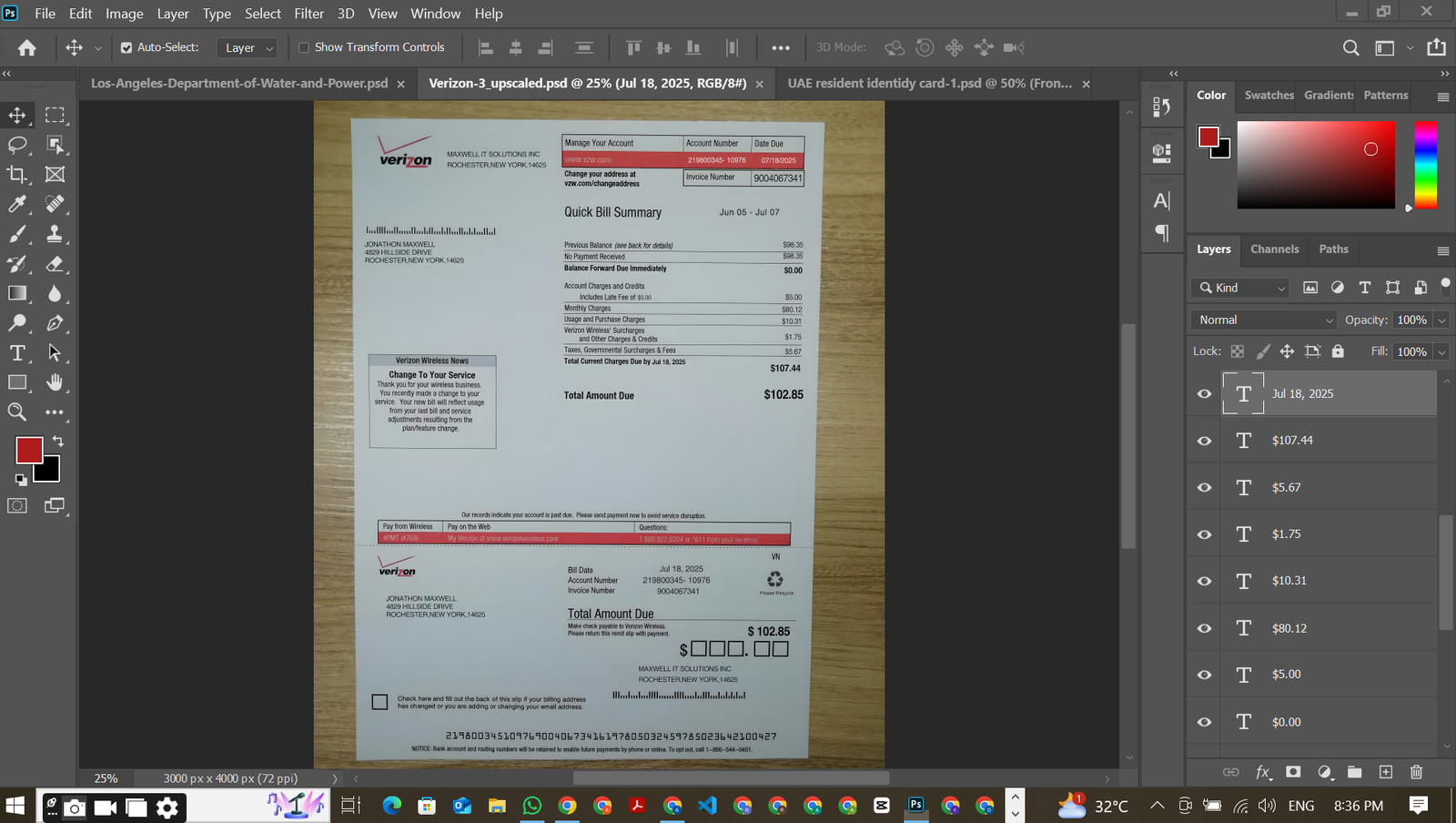Select the Eraser tool
Image resolution: width=1456 pixels, height=823 pixels.
tap(55, 263)
